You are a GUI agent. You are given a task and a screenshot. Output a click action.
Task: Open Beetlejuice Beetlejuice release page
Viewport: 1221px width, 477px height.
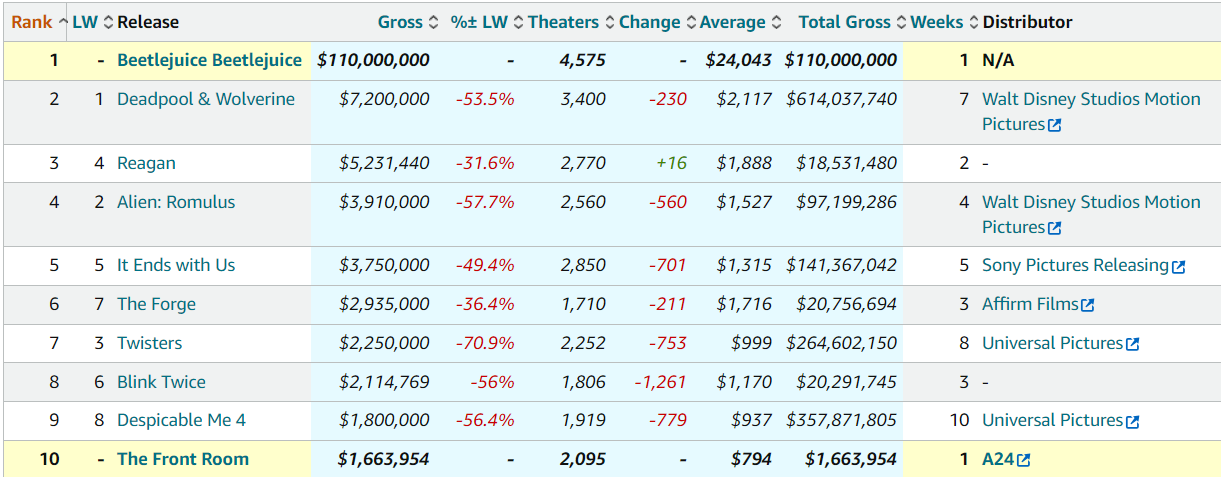[209, 60]
